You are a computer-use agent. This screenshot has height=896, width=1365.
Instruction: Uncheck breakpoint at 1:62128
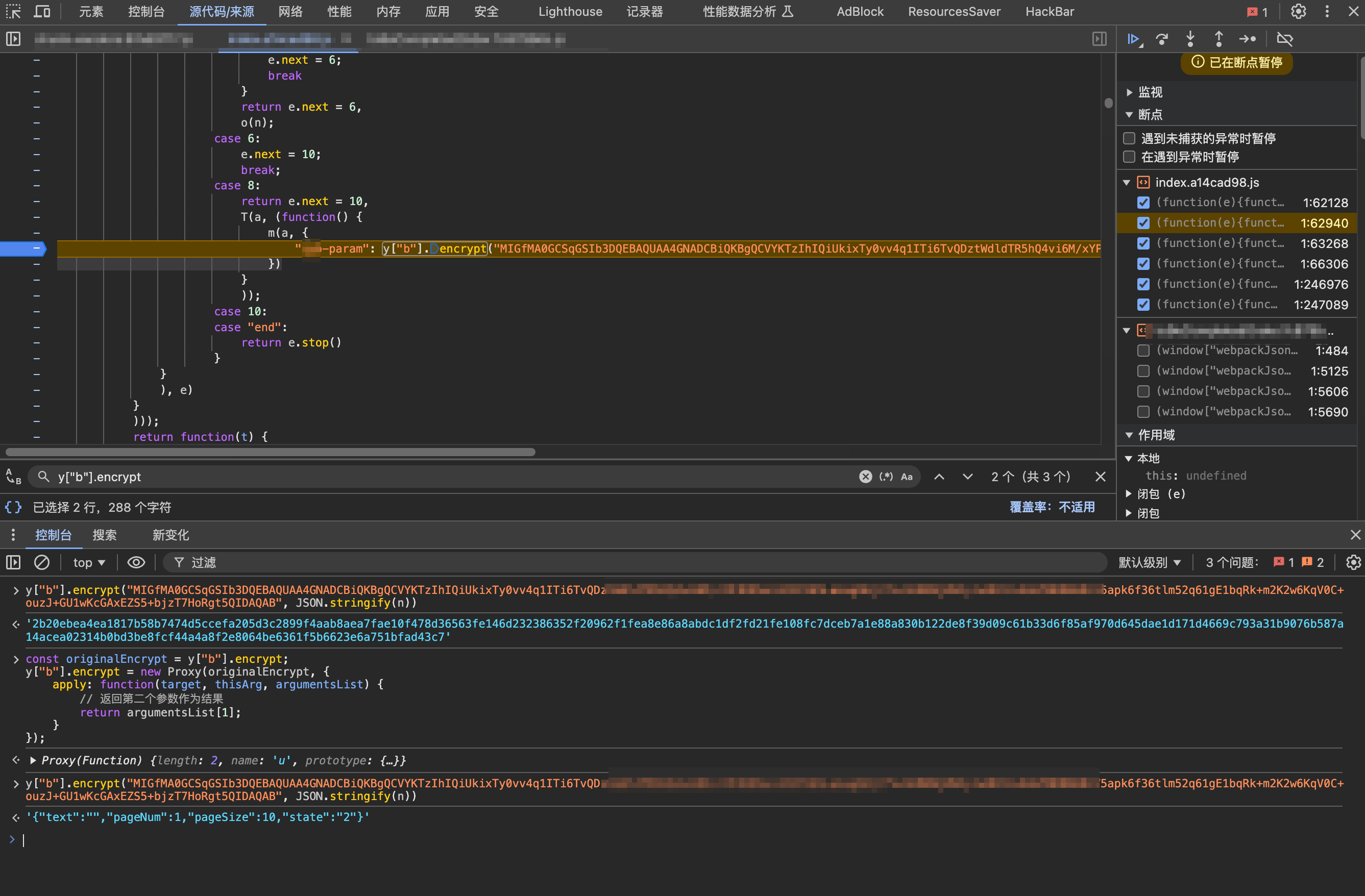coord(1143,203)
